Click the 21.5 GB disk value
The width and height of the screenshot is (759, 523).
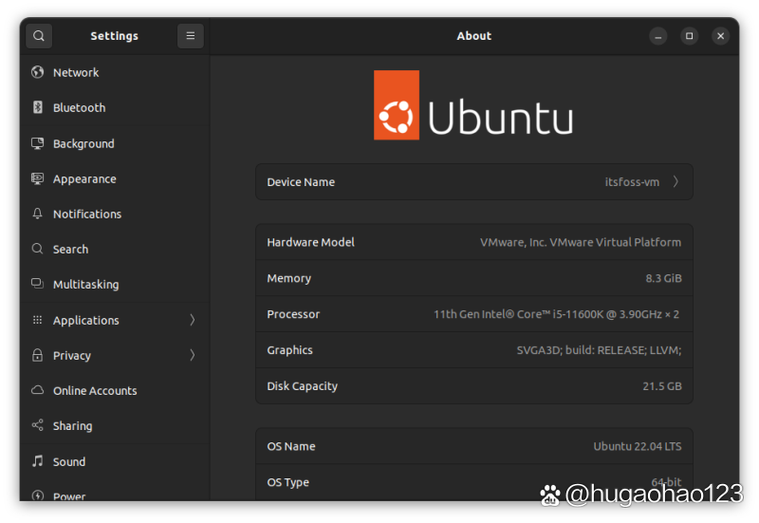click(x=662, y=386)
